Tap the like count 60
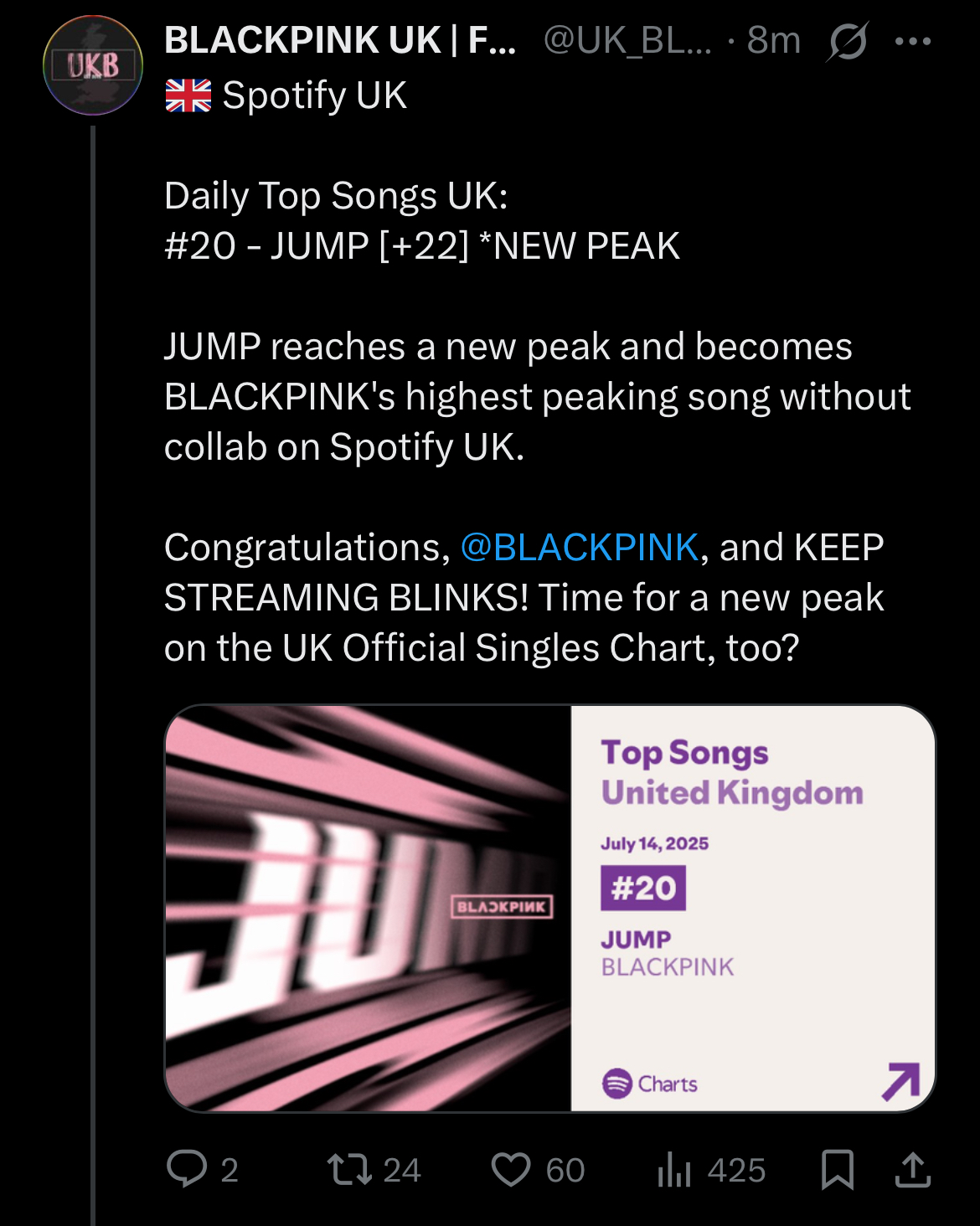This screenshot has height=1226, width=980. click(x=565, y=1170)
